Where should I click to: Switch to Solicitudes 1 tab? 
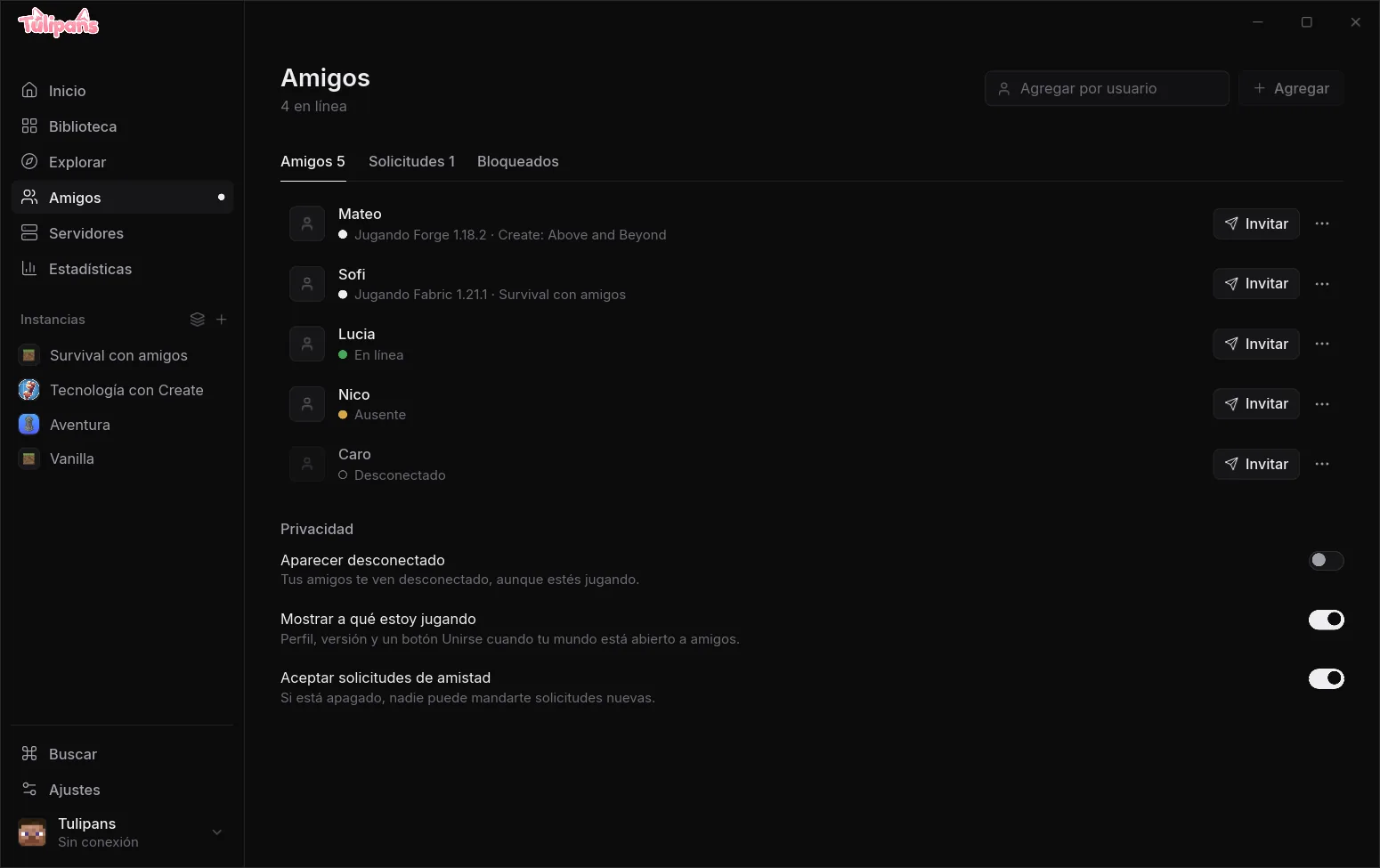point(411,161)
